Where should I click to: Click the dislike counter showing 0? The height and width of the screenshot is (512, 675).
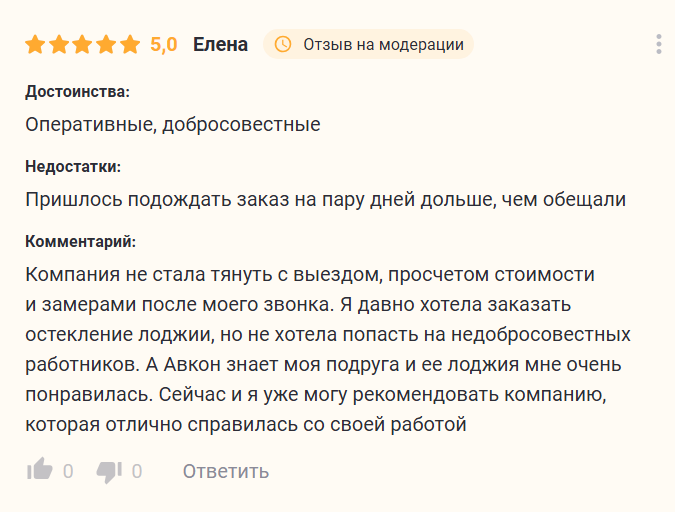coord(137,472)
